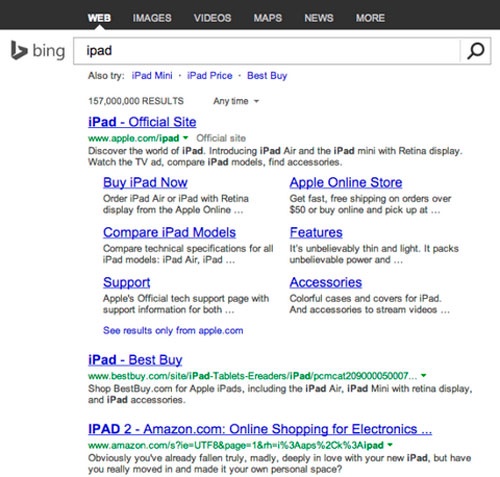Open the arrow beside www.apple.com/ipad
Screen dimensions: 500x477
click(186, 137)
